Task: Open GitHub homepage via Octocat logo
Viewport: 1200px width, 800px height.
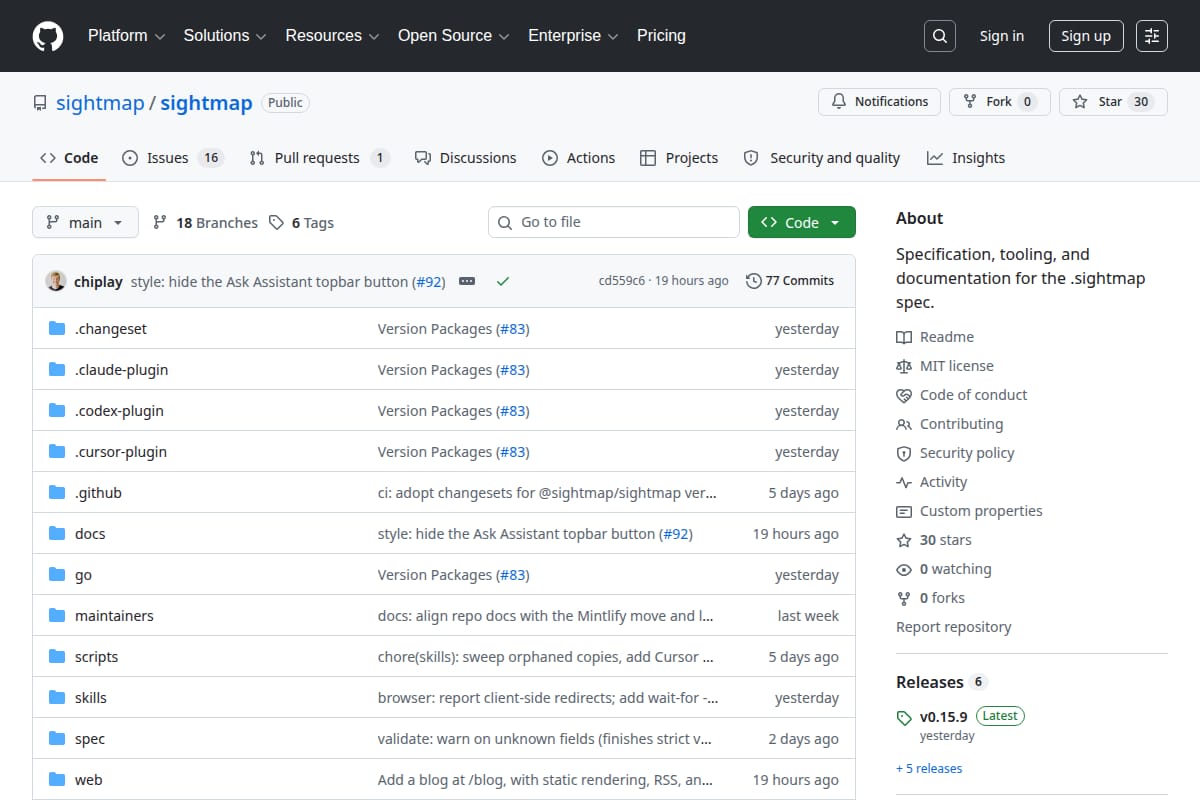Action: (48, 36)
